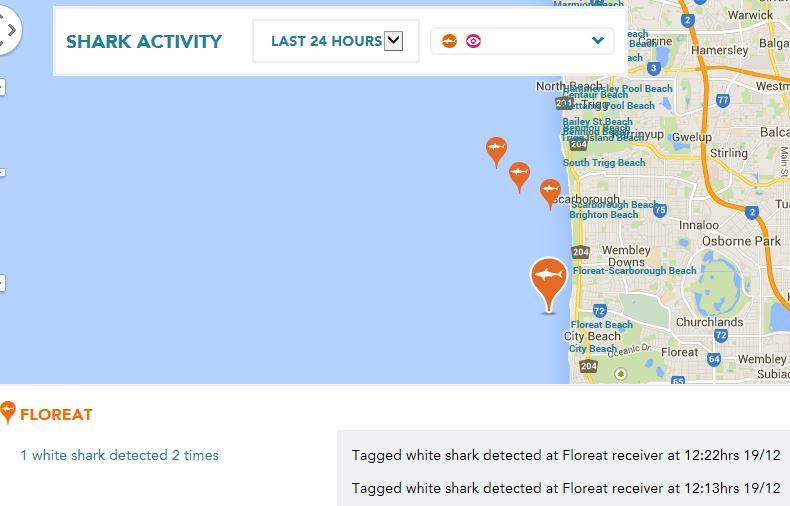The image size is (790, 506).
Task: Click the Shark Activity heading
Action: [x=144, y=42]
